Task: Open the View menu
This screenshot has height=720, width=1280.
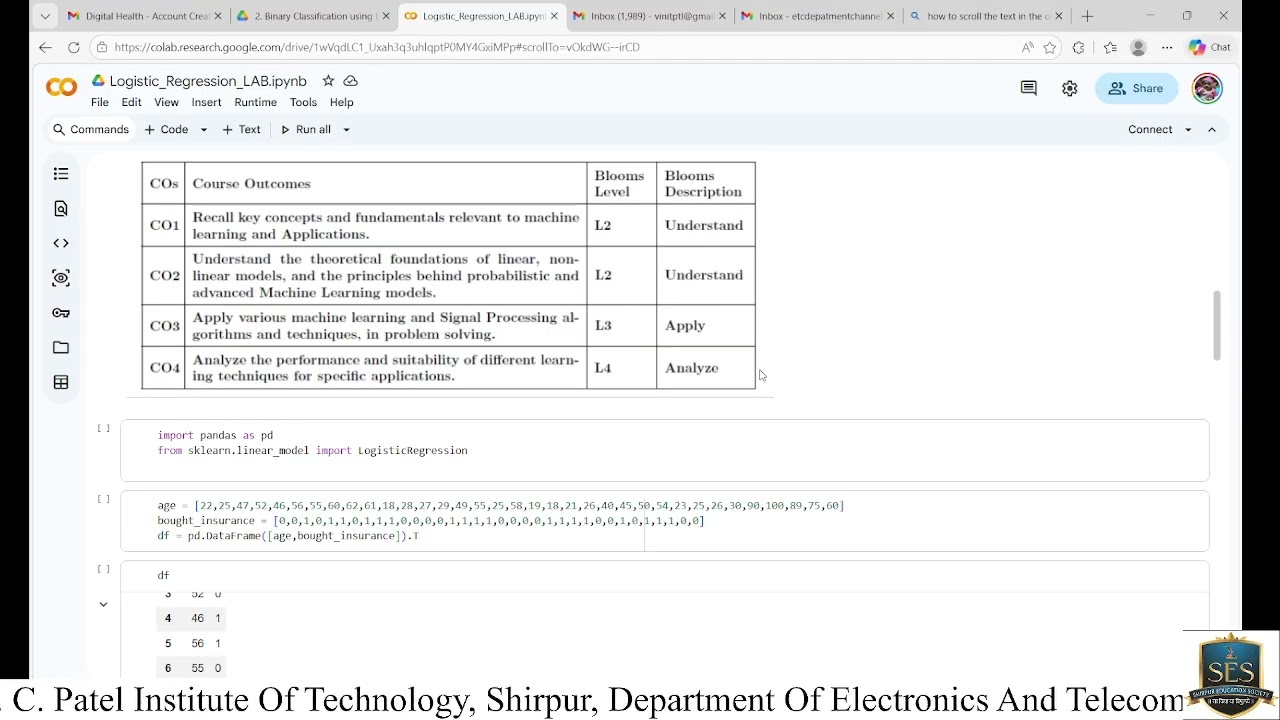Action: 166,102
